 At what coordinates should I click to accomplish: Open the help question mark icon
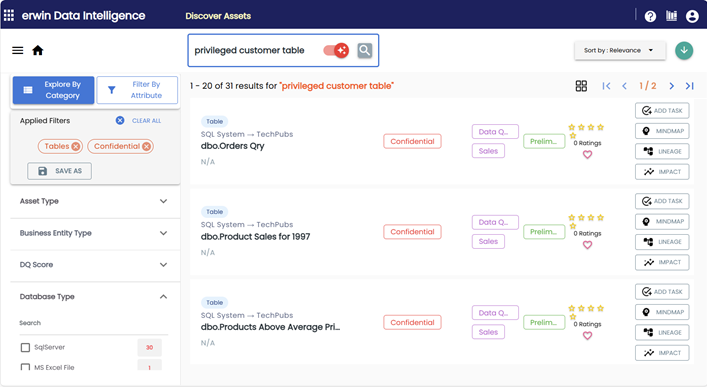coord(650,16)
